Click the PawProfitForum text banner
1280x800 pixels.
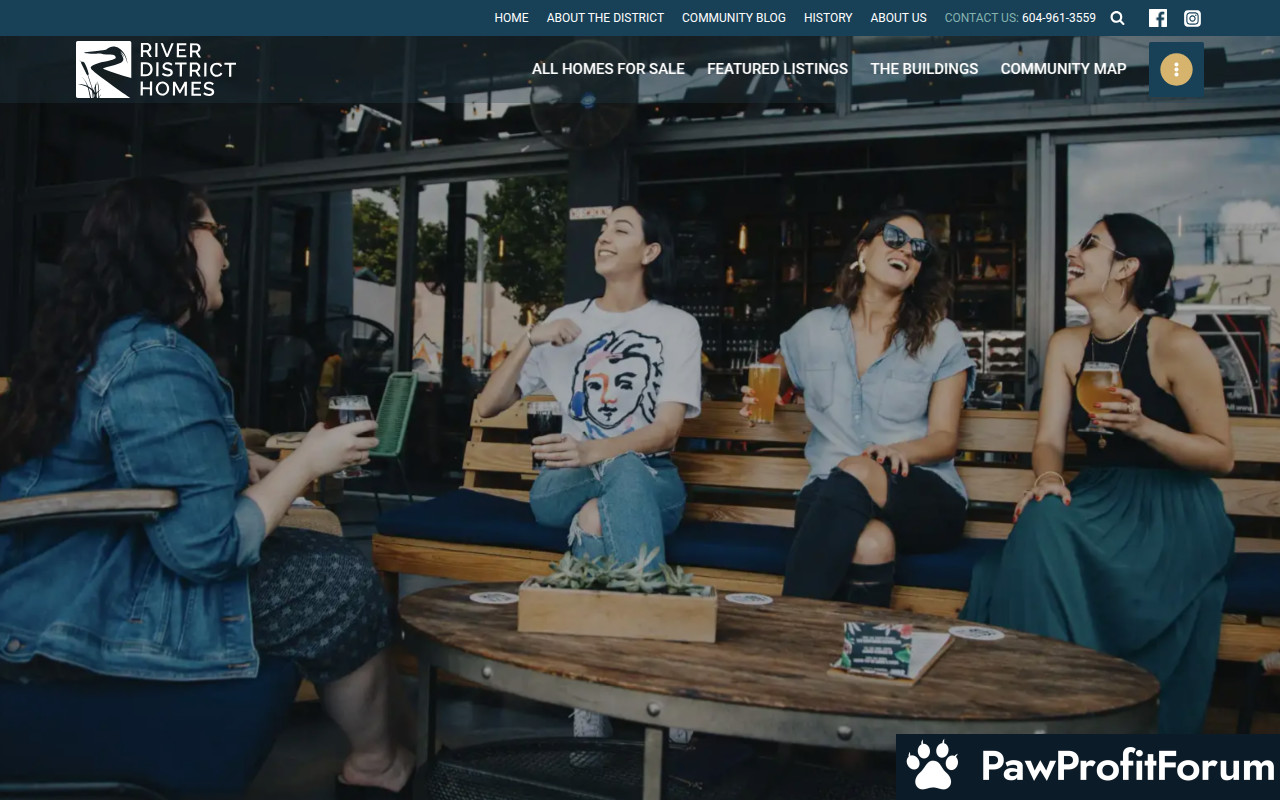click(1127, 767)
